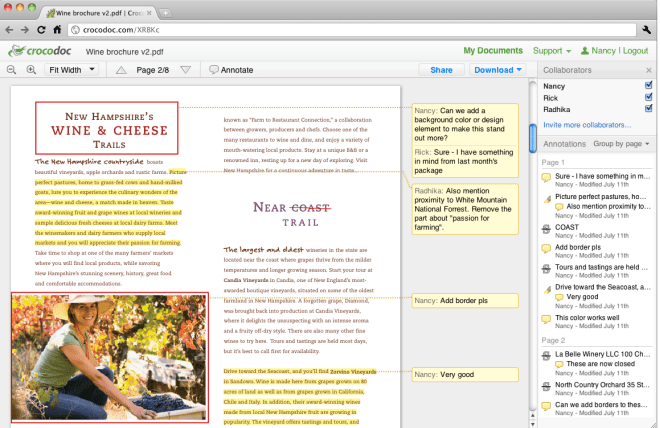Toggle Radhika's collaborator checkbox

(x=648, y=109)
